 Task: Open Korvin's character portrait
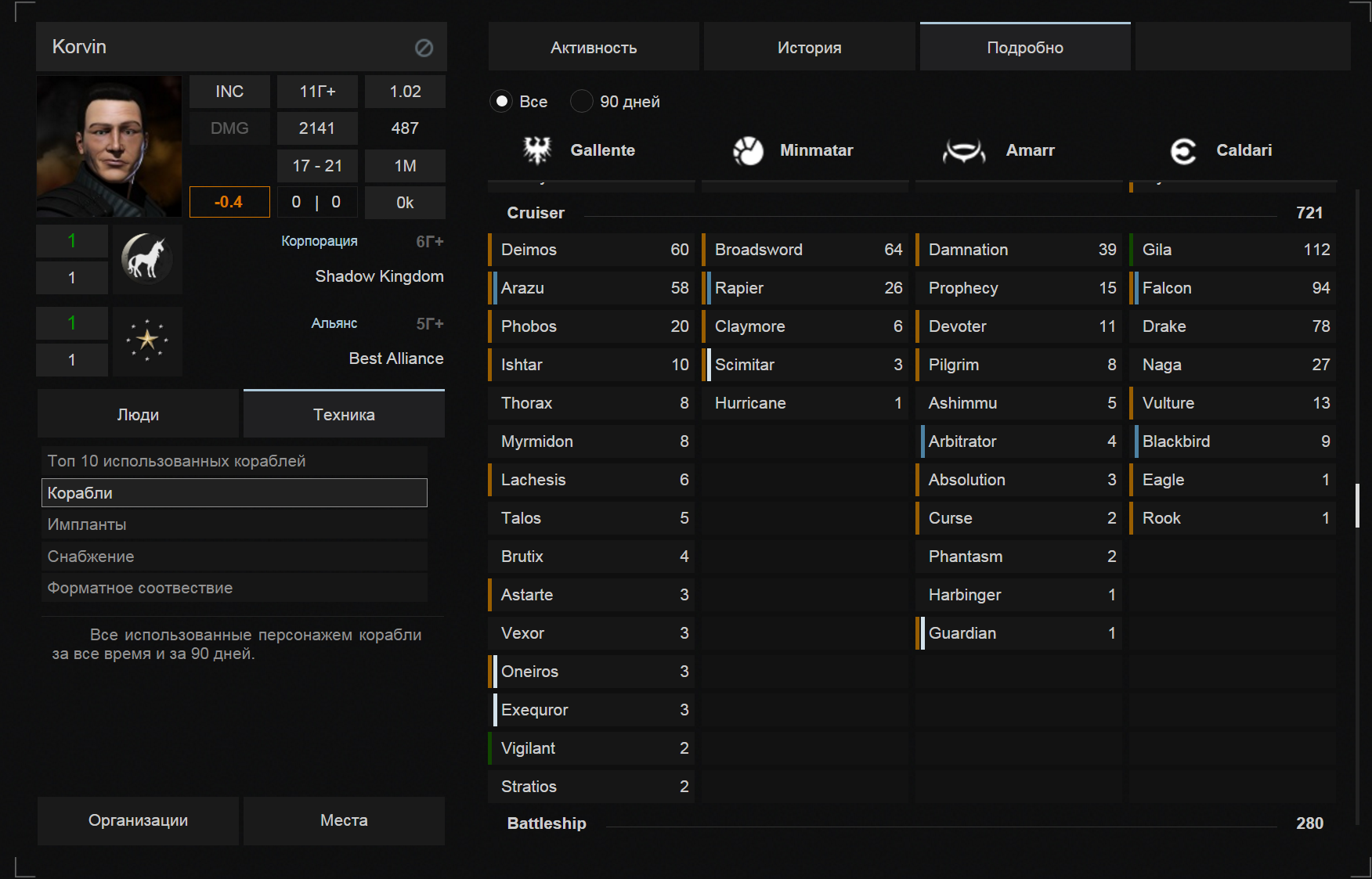coord(109,146)
